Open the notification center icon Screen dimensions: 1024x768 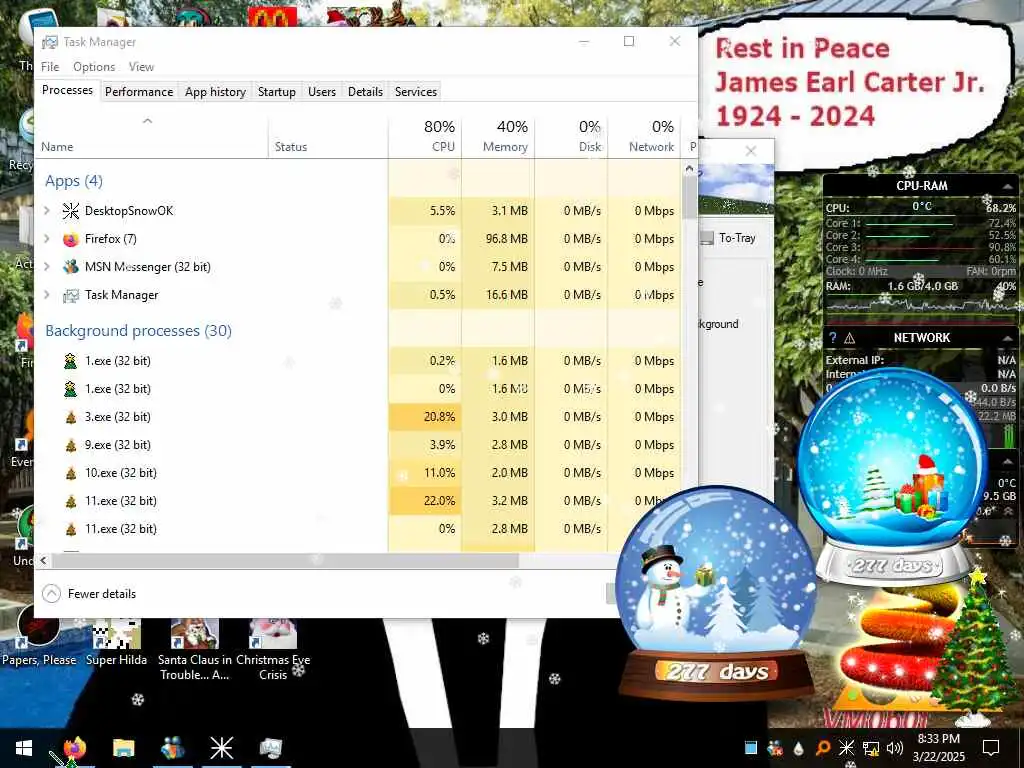tap(991, 748)
